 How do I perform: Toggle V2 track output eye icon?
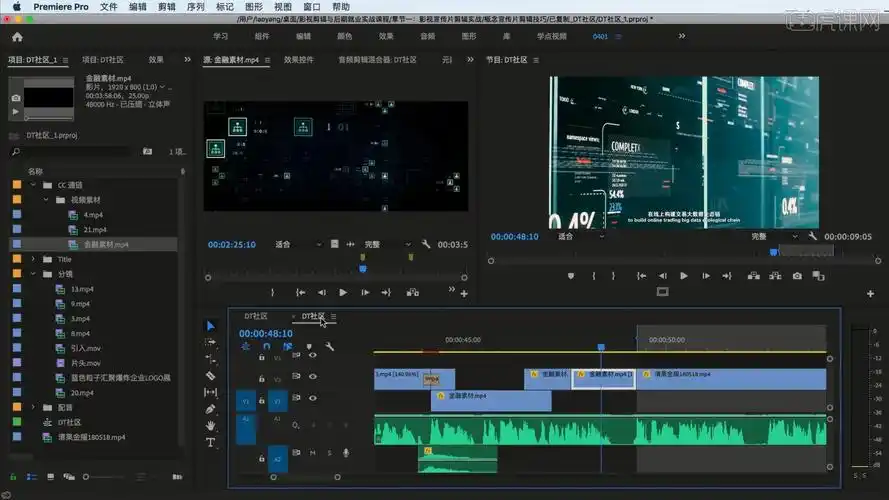tap(312, 377)
